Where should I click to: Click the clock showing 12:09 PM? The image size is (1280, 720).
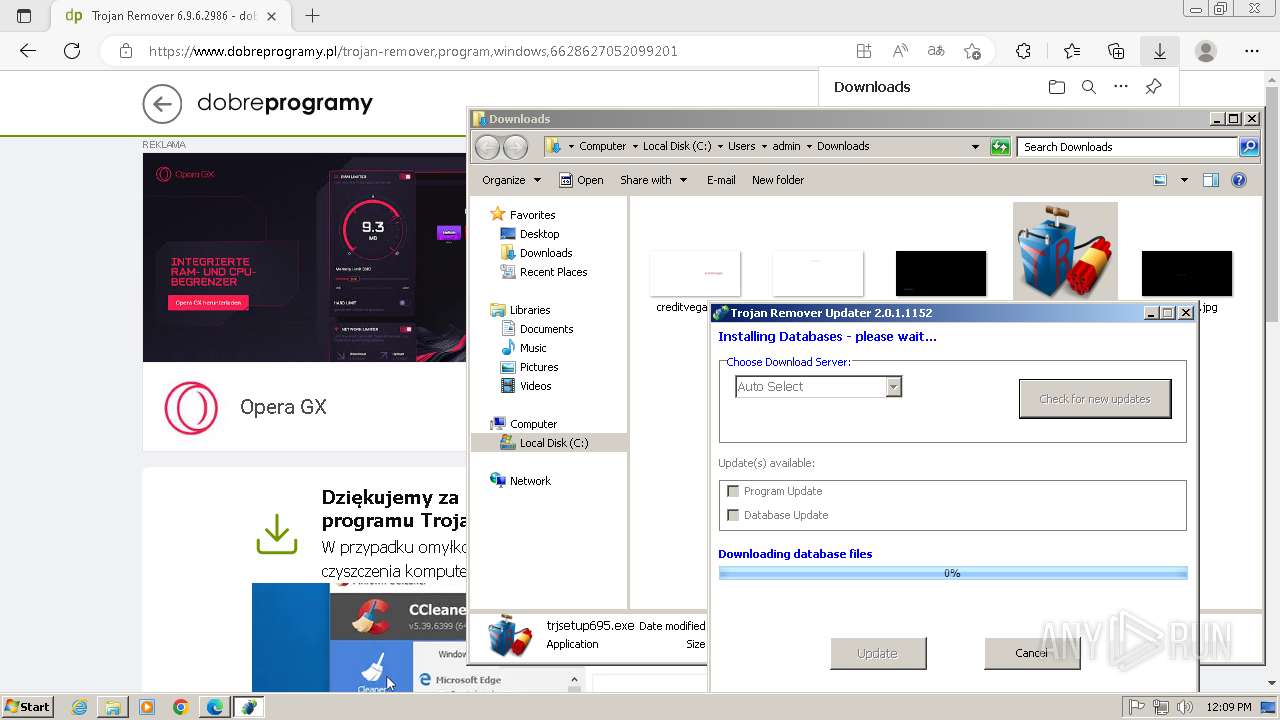(1229, 707)
